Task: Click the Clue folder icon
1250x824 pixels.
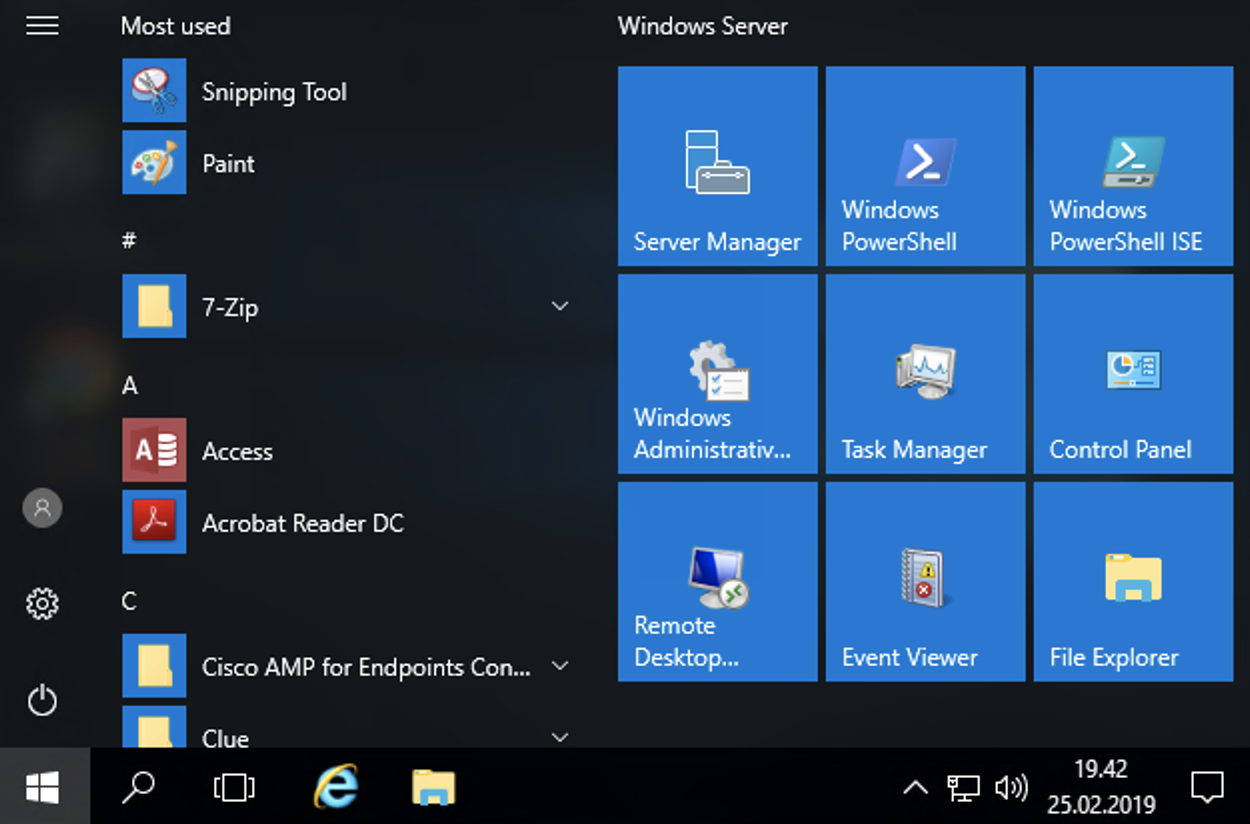Action: tap(154, 727)
